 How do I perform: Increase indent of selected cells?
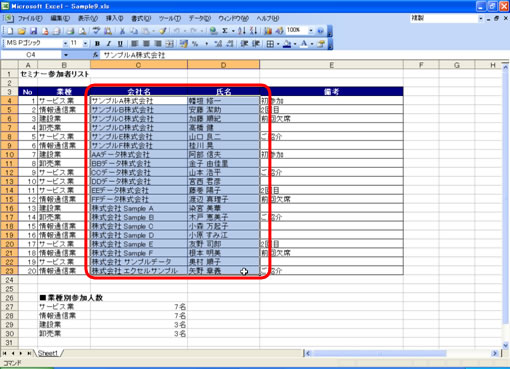pyautogui.click(x=256, y=44)
